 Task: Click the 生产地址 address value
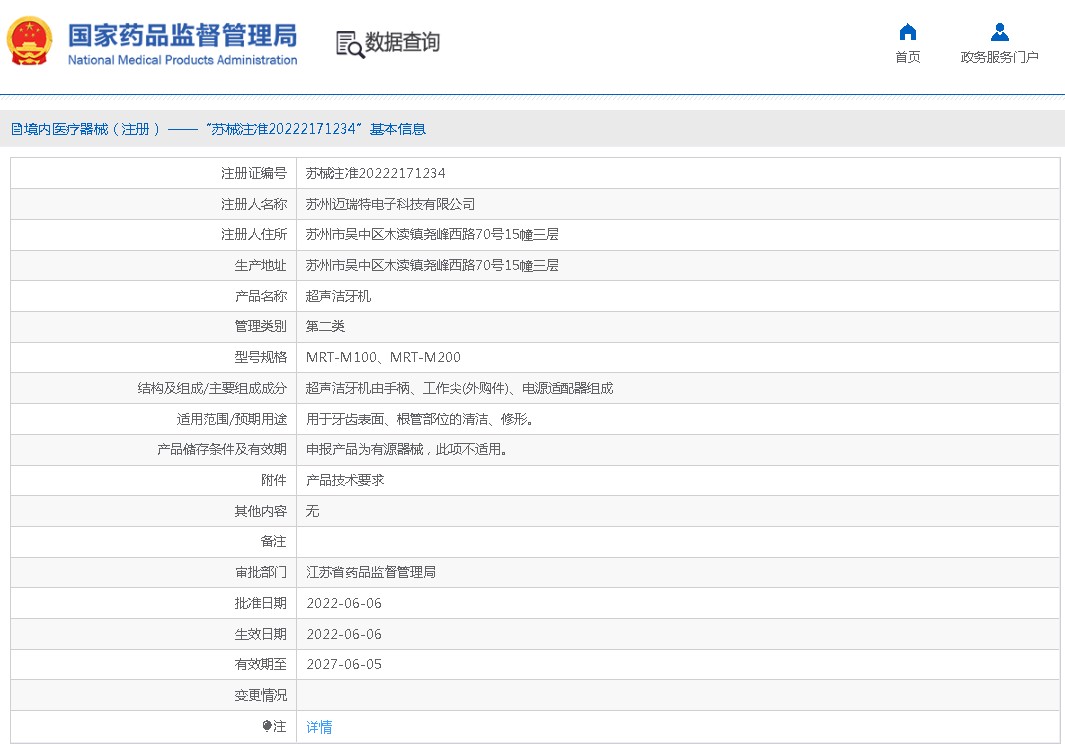point(432,265)
